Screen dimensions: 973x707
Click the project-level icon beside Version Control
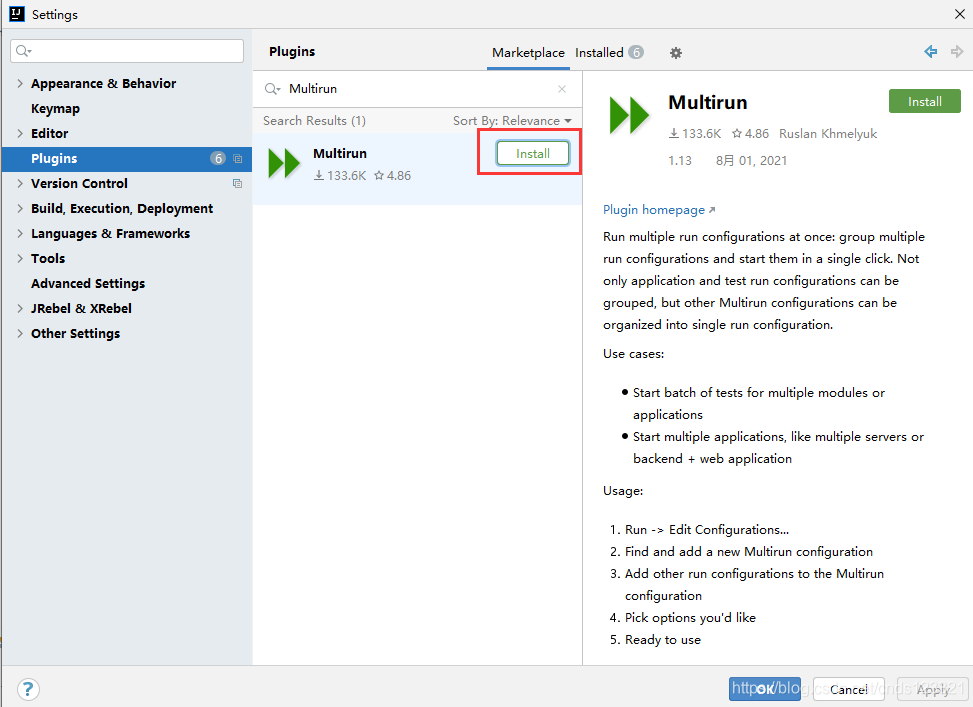(x=237, y=184)
